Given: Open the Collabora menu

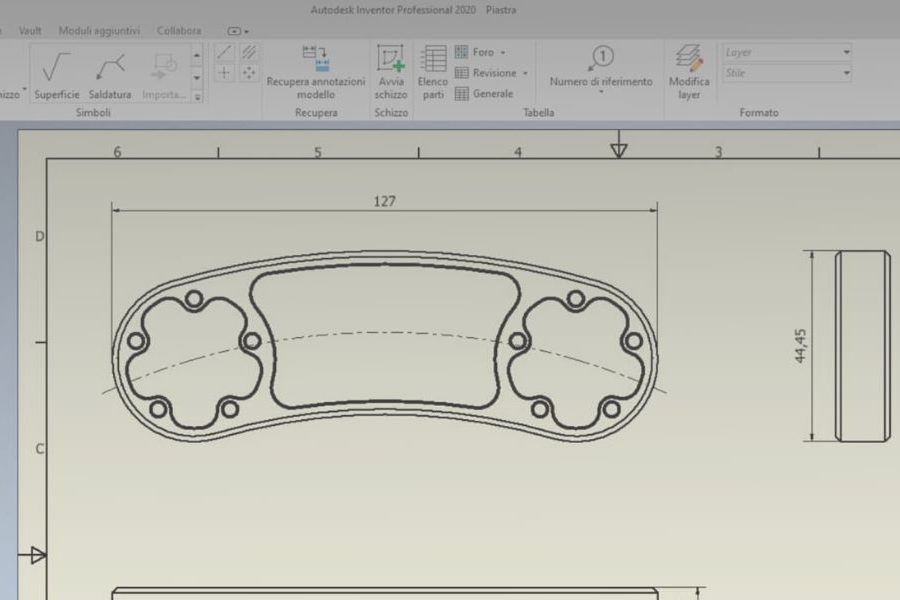Looking at the screenshot, I should pyautogui.click(x=178, y=30).
